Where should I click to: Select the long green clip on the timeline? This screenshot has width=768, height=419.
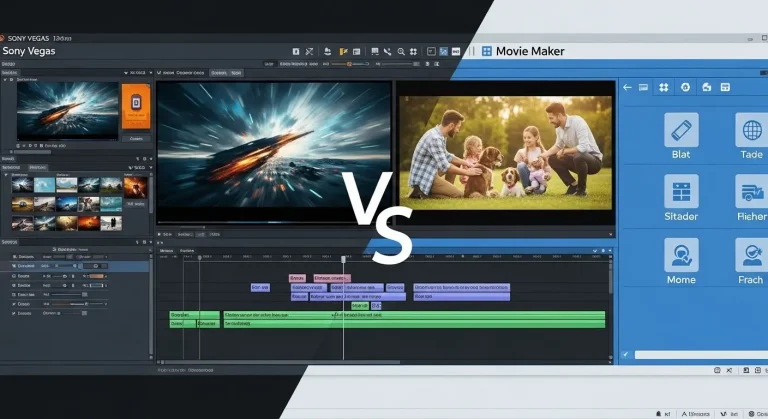pos(414,315)
